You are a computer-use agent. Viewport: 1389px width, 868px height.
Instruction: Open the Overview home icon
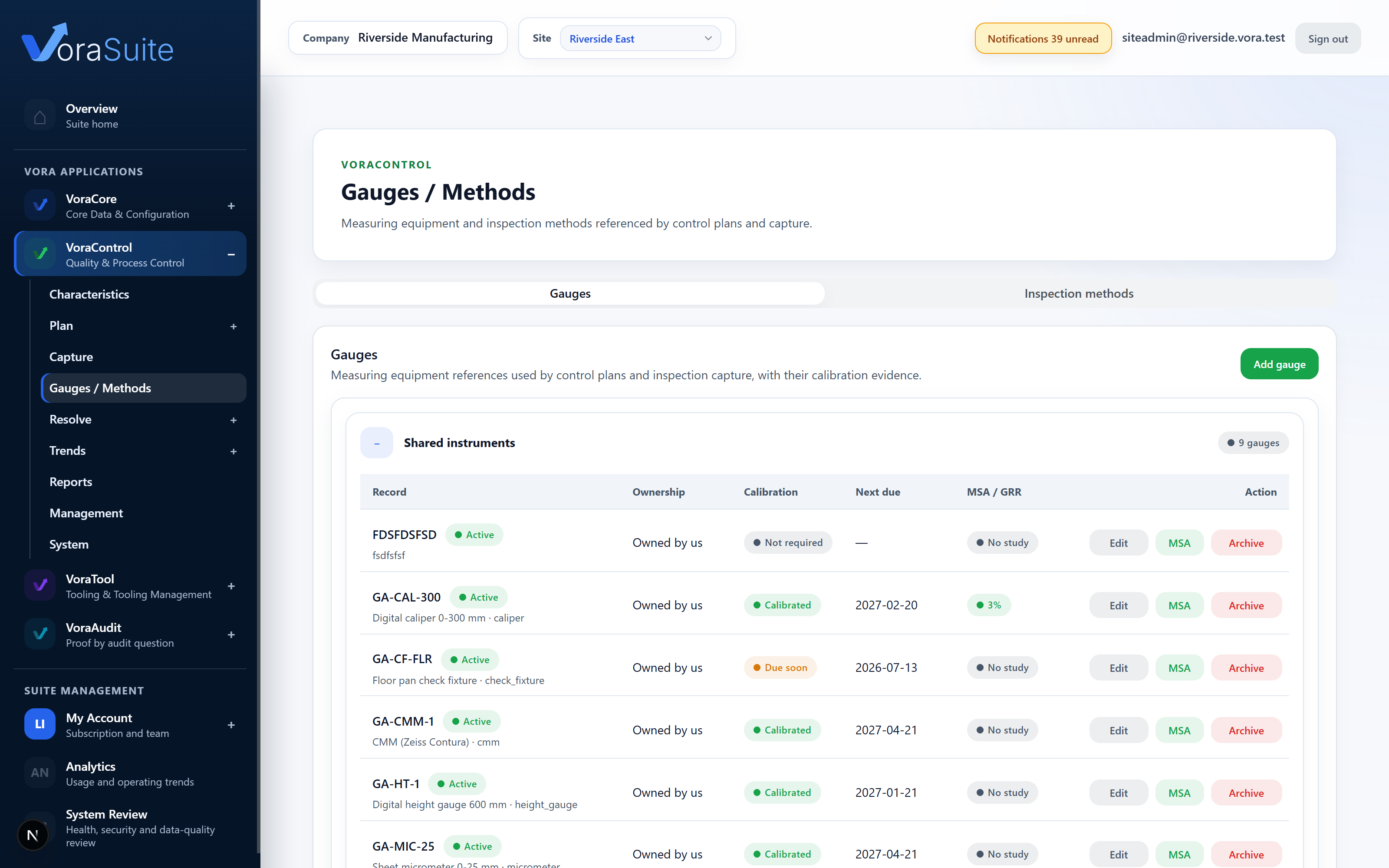coord(39,116)
